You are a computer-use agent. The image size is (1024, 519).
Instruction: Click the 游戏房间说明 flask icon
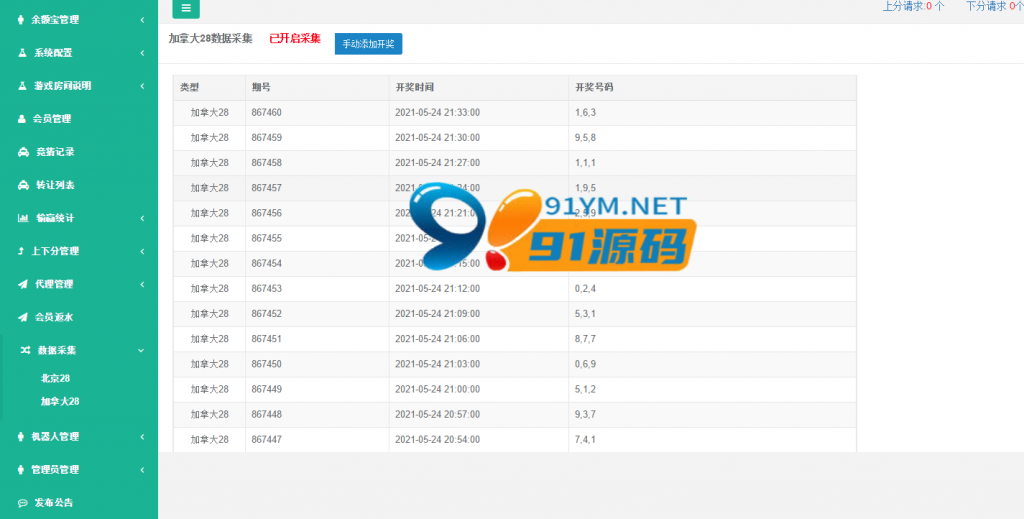coord(22,86)
